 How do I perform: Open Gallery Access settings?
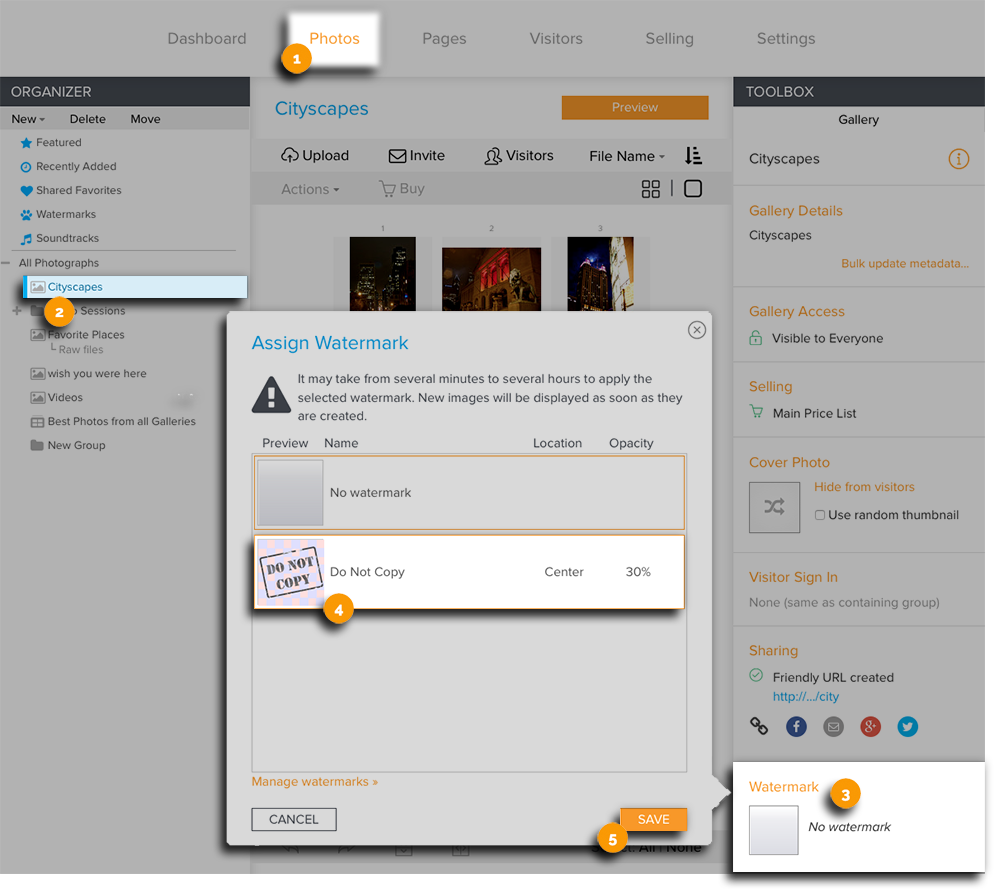pos(797,311)
